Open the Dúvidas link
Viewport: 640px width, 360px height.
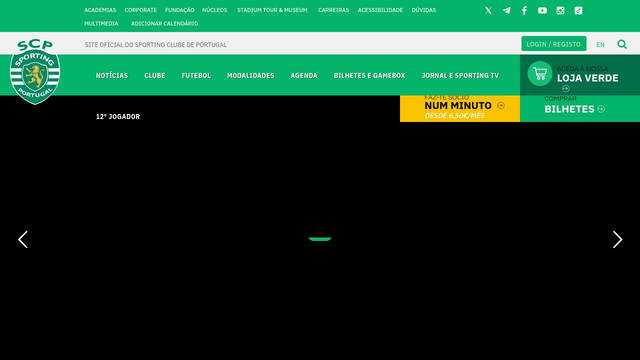coord(424,10)
